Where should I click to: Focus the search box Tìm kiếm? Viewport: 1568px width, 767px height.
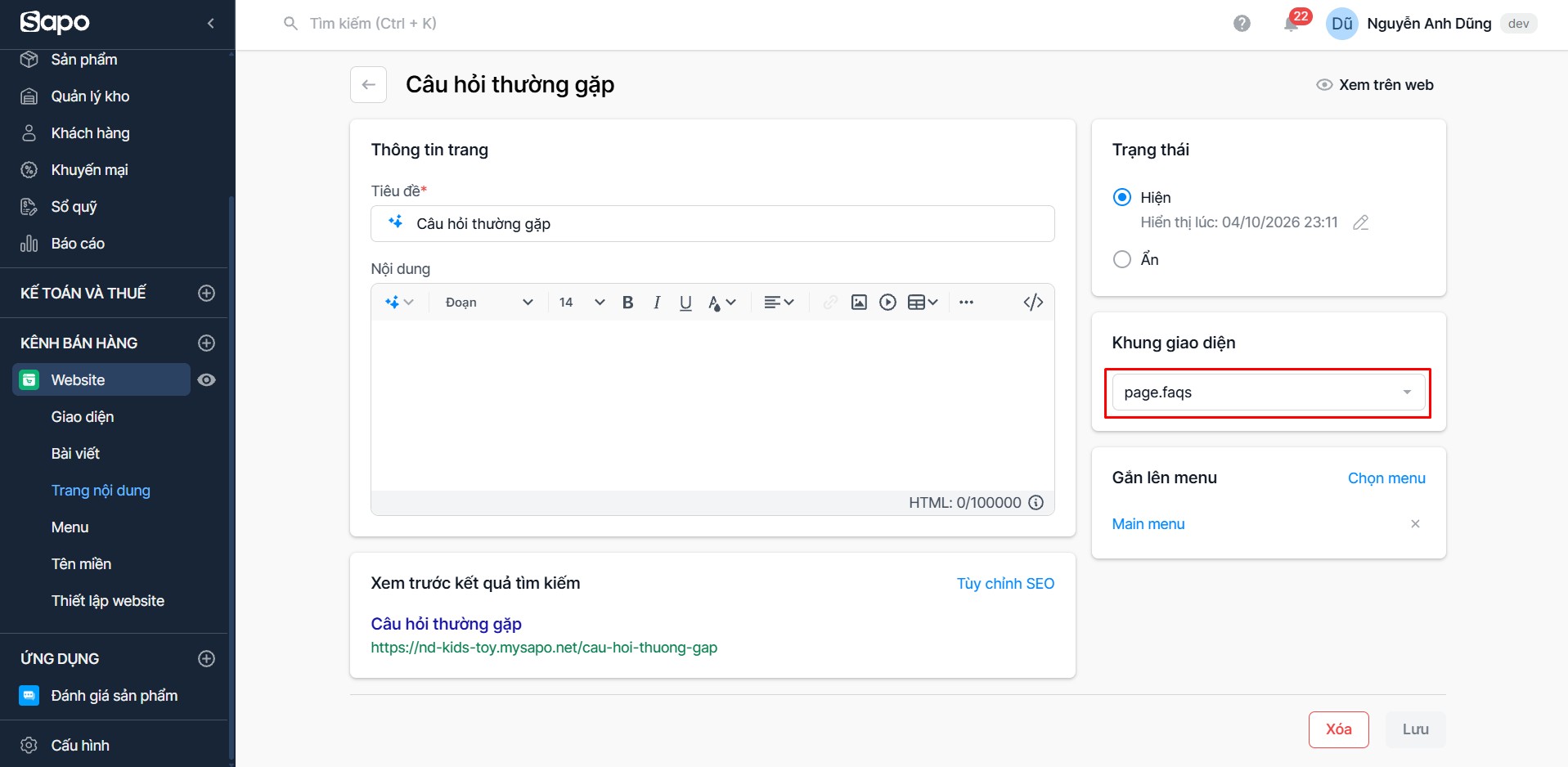[x=373, y=24]
